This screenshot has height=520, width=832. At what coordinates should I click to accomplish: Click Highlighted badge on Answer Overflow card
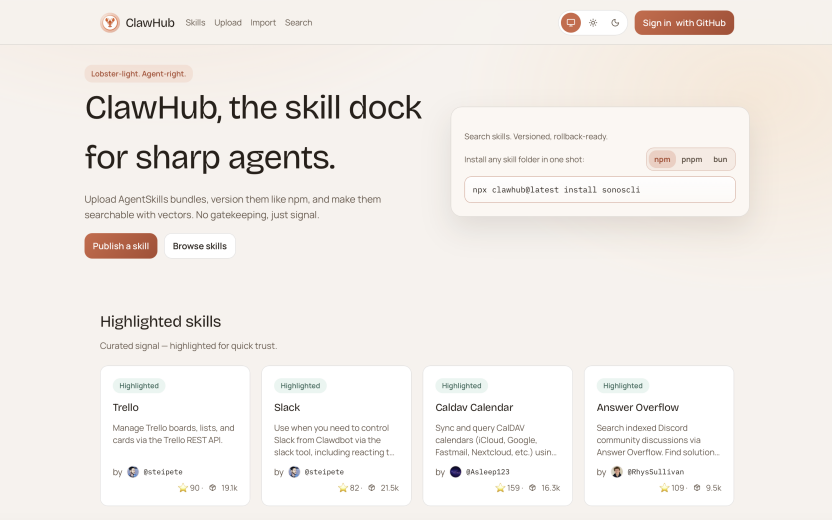pyautogui.click(x=623, y=386)
